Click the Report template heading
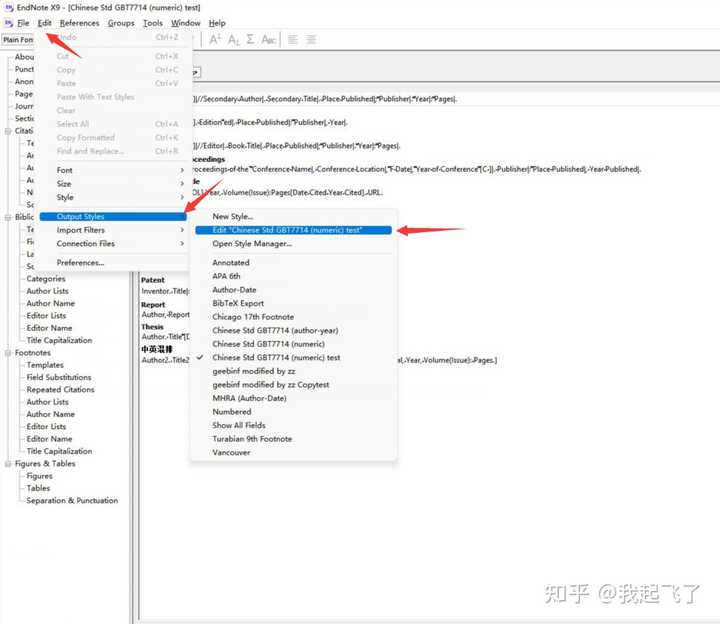 point(153,305)
